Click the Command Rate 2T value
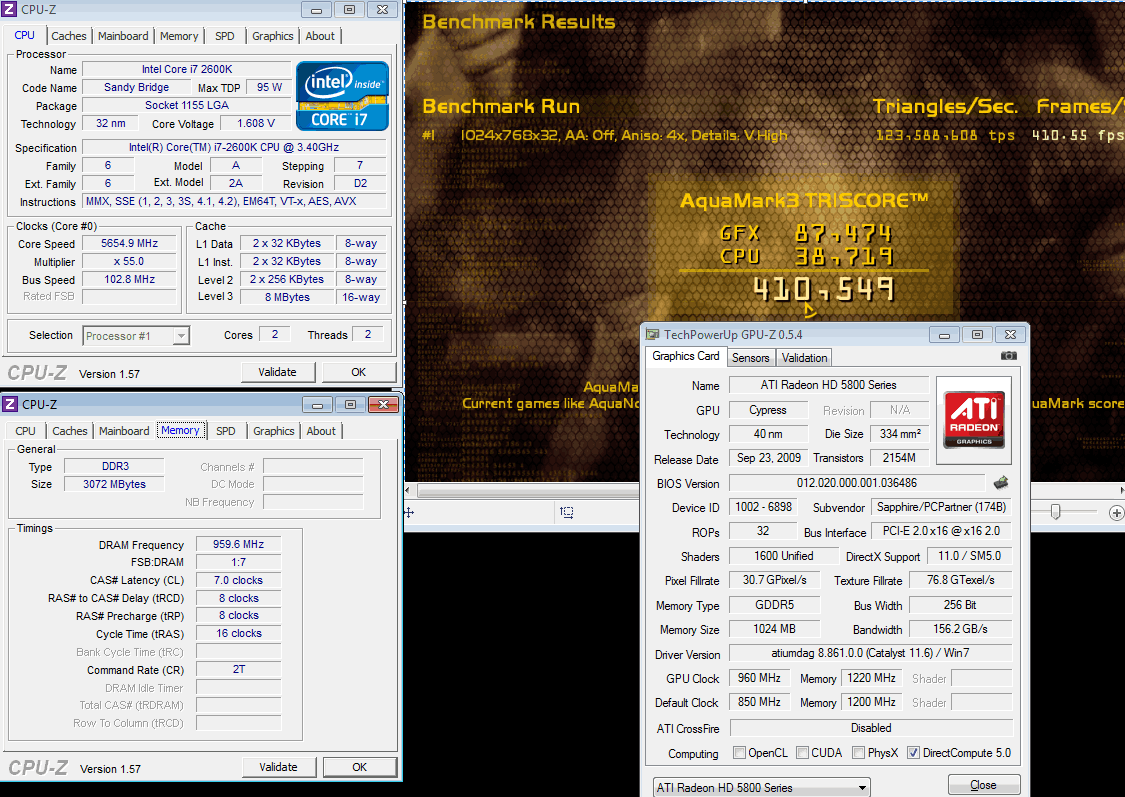 238,669
